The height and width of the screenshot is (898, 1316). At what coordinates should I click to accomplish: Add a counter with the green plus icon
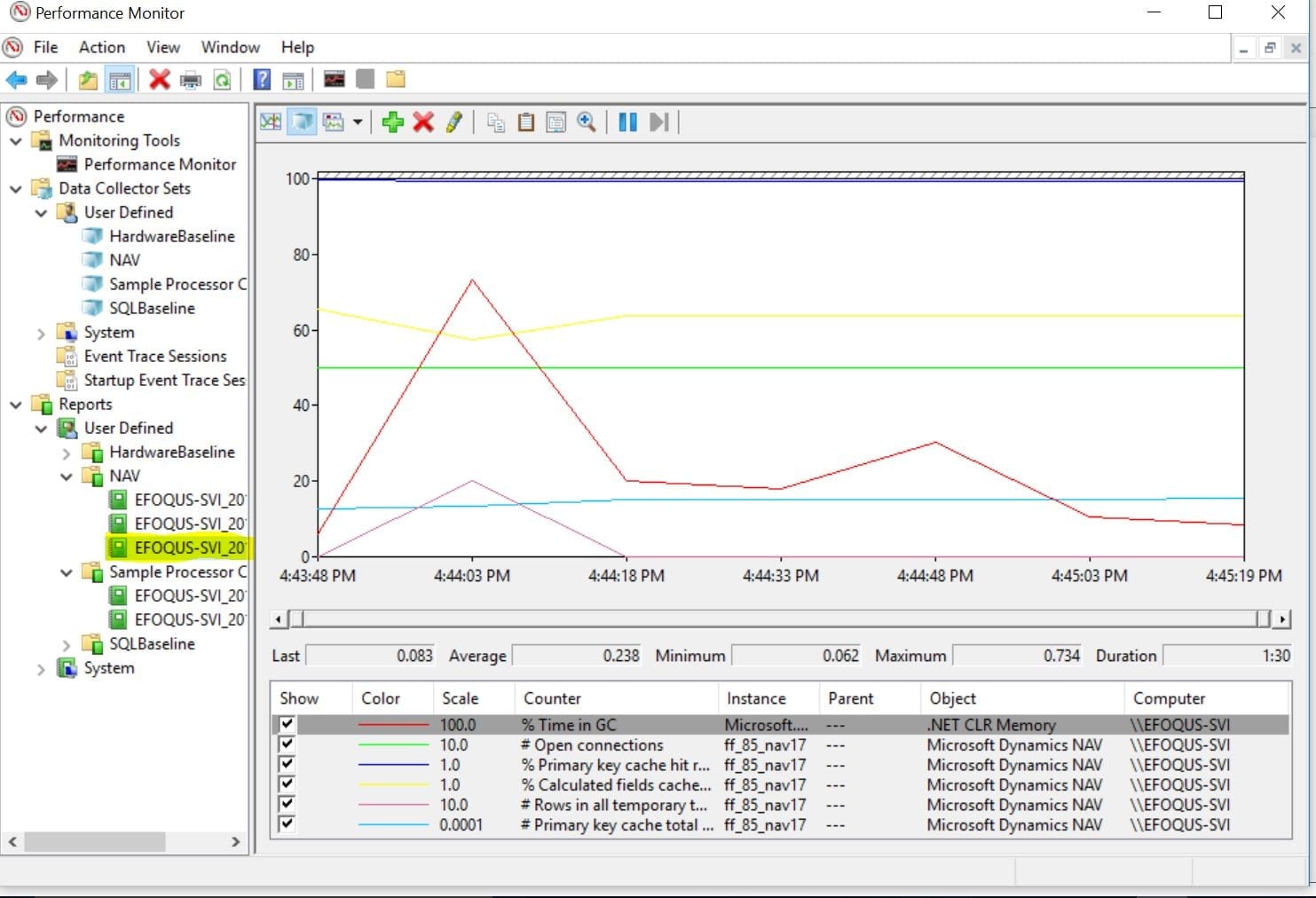[392, 122]
